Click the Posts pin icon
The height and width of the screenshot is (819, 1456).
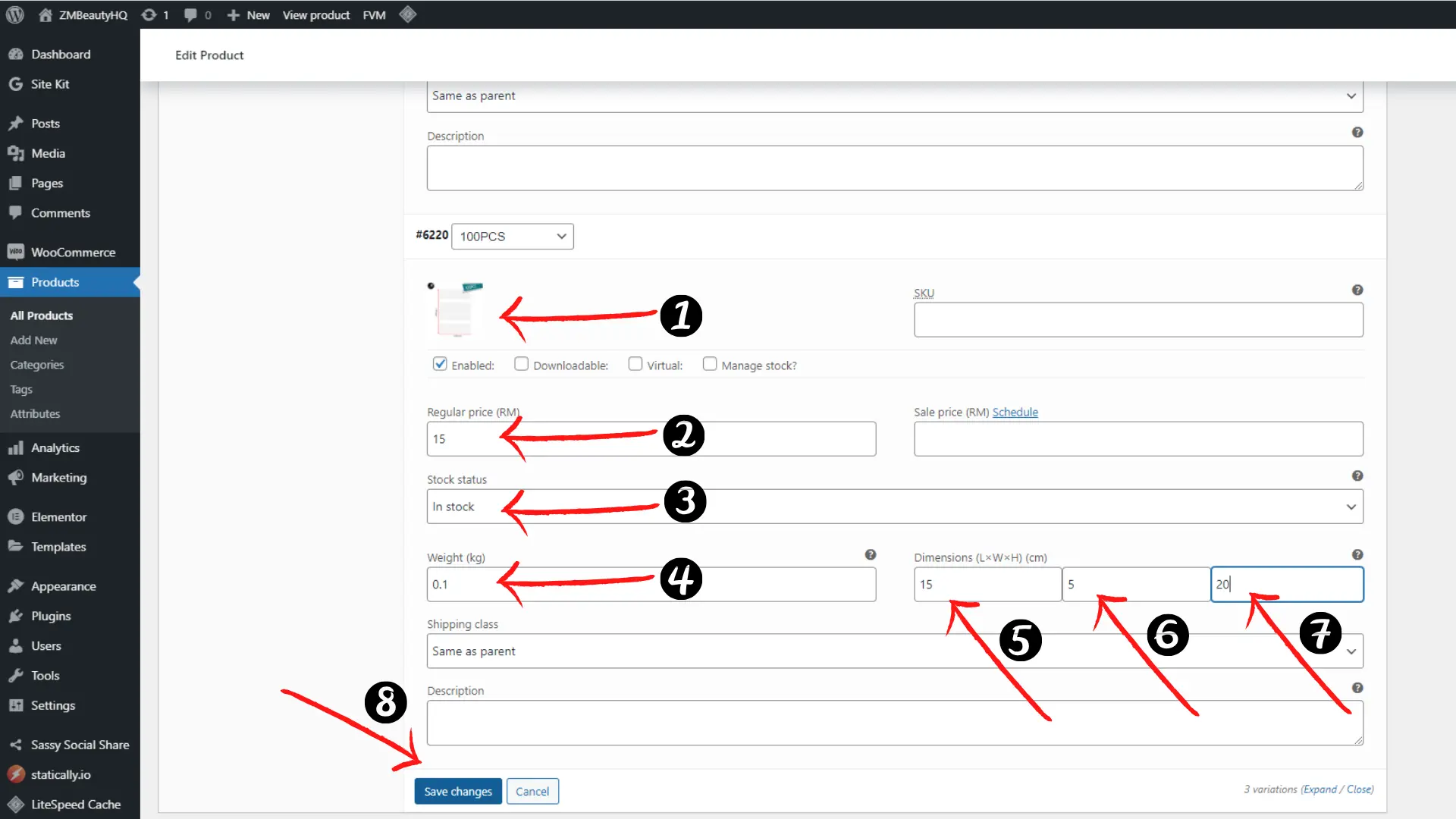16,124
